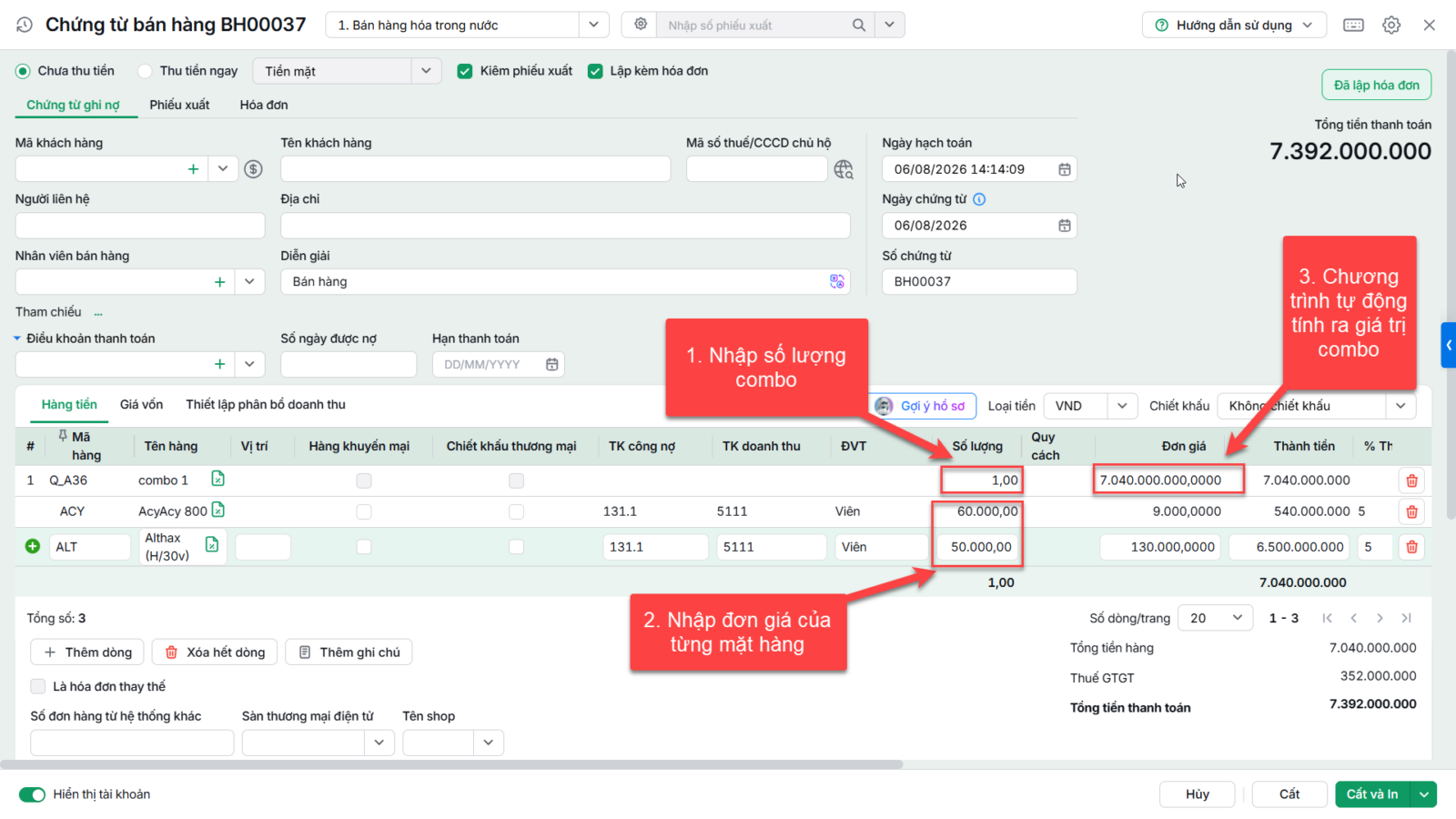Uncheck Lập kèm hóa đơn checkbox

pyautogui.click(x=595, y=71)
